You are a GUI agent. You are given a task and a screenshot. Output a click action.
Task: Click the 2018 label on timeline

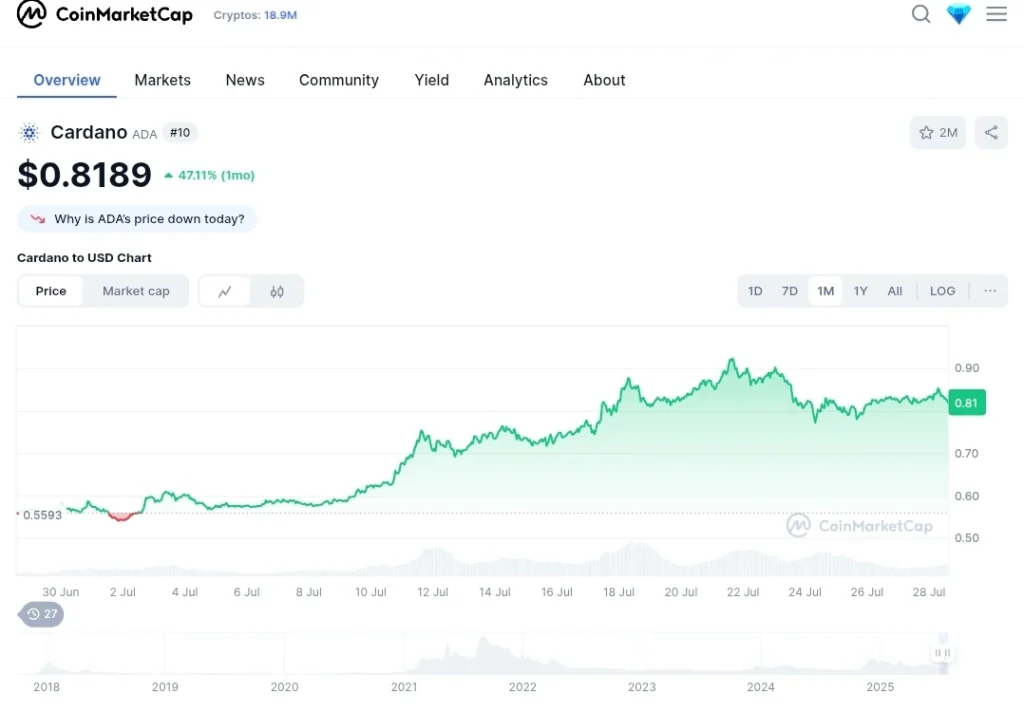46,687
